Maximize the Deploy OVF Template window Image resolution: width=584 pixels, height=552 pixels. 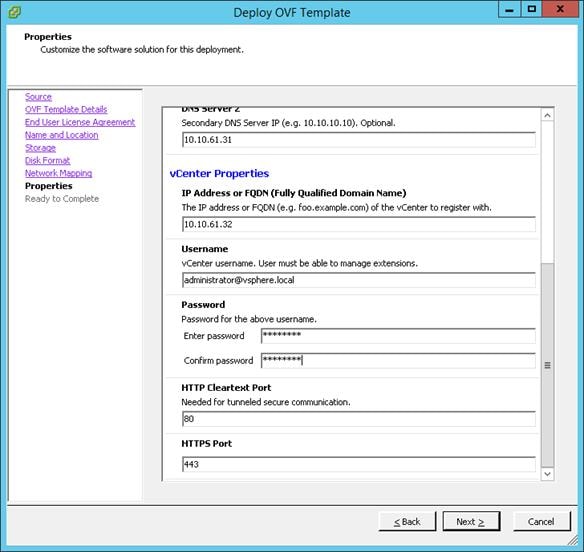tap(531, 9)
